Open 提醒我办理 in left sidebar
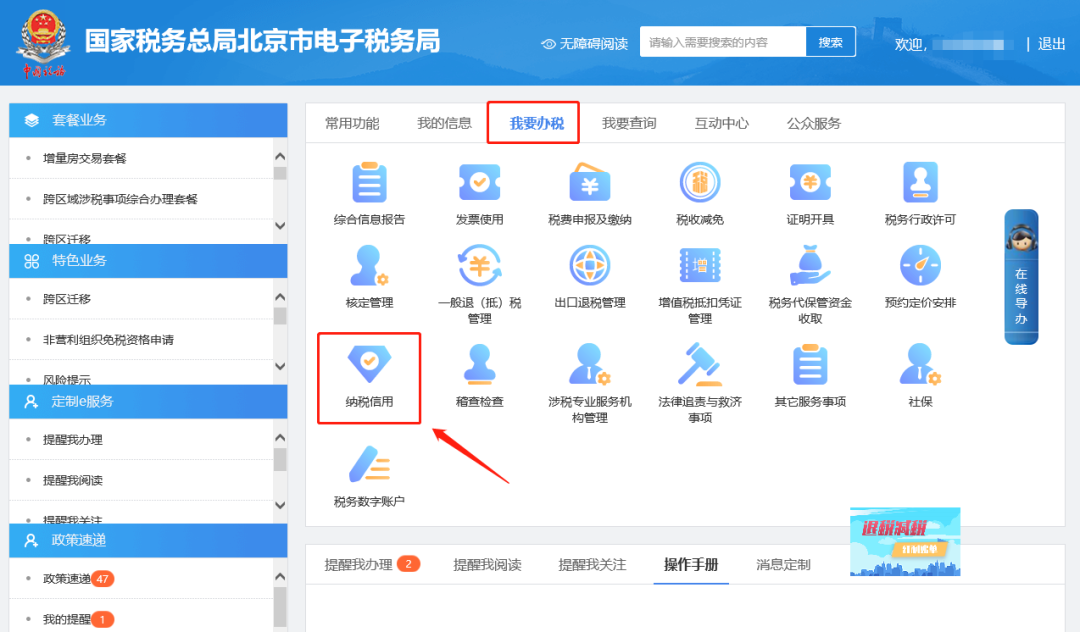The height and width of the screenshot is (632, 1080). (x=72, y=440)
